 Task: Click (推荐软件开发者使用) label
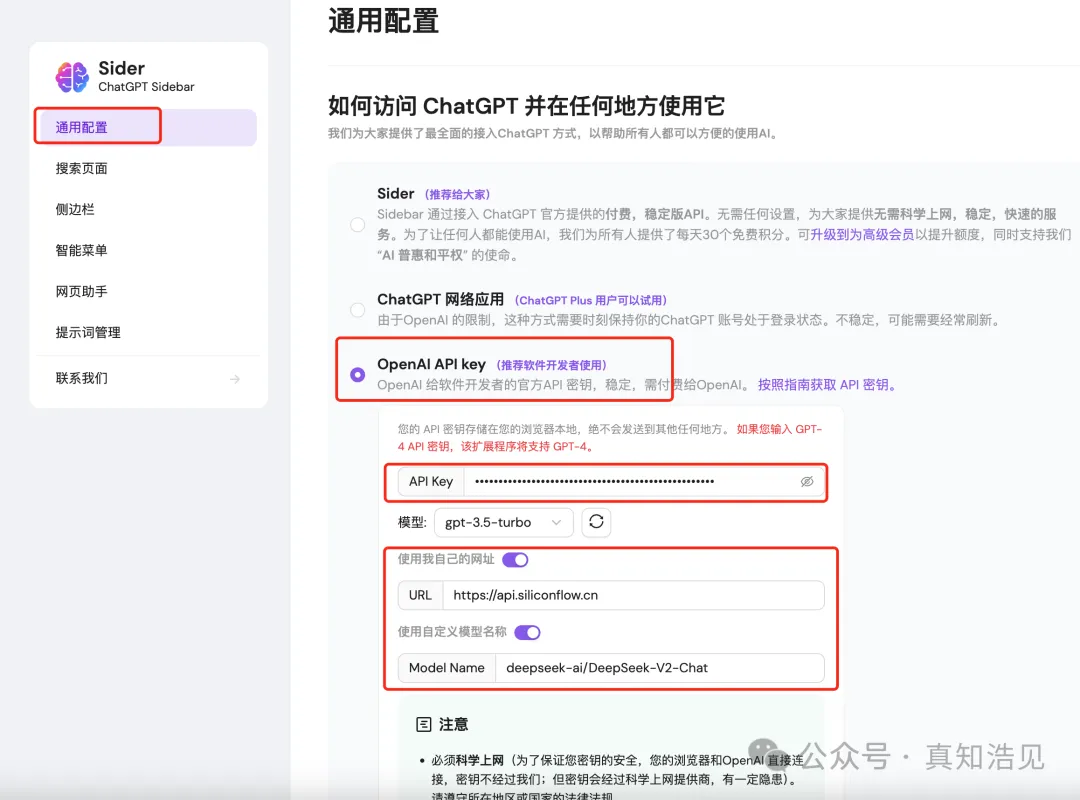(552, 365)
